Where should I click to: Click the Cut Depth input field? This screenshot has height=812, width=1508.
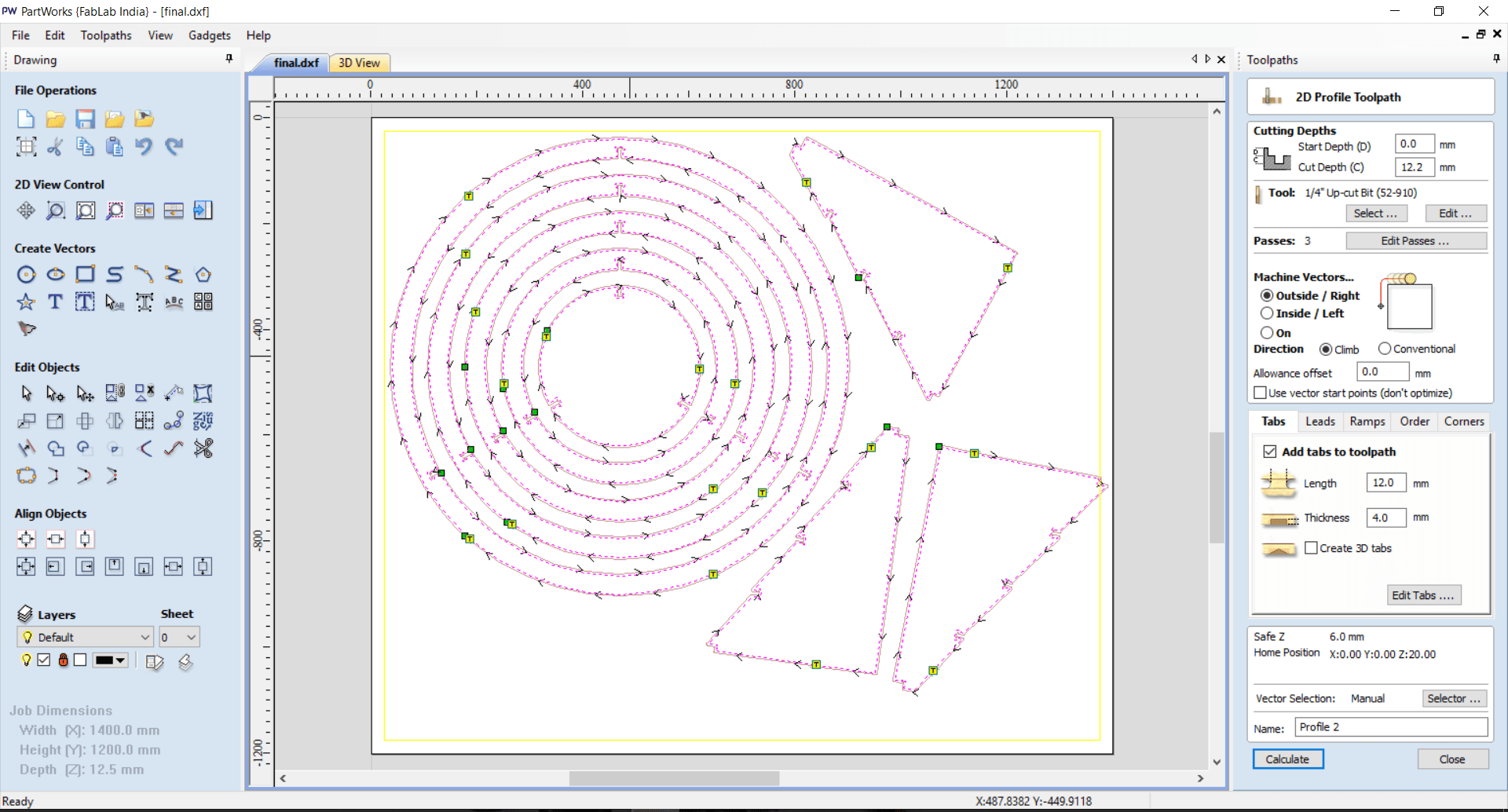pos(1415,167)
